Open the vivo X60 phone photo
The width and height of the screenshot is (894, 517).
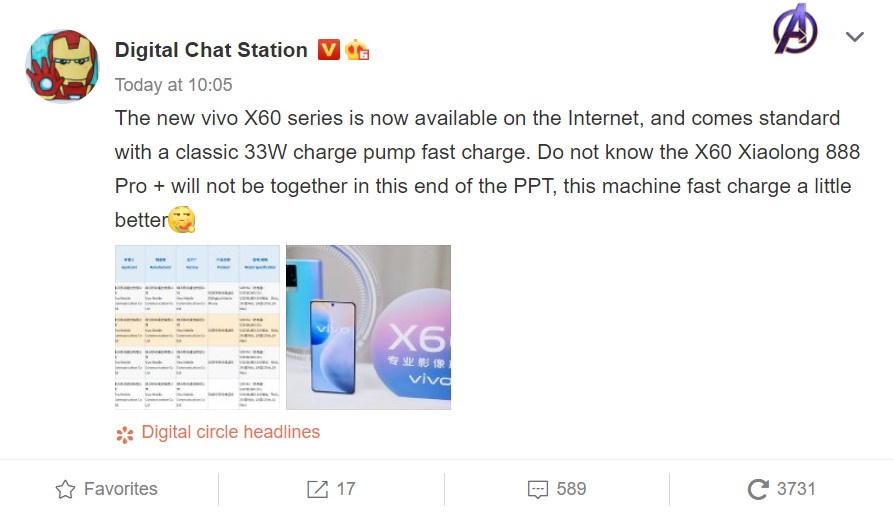point(368,327)
